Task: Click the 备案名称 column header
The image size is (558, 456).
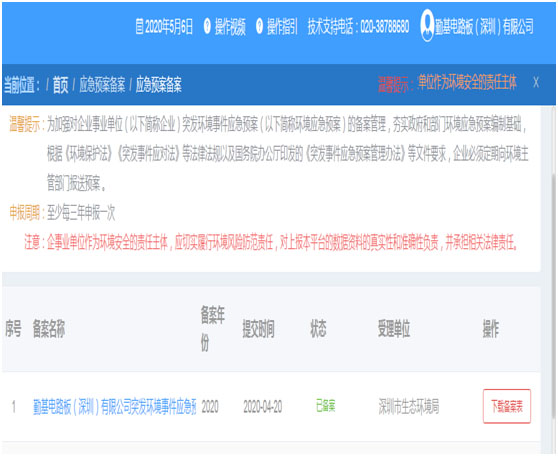Action: 49,329
